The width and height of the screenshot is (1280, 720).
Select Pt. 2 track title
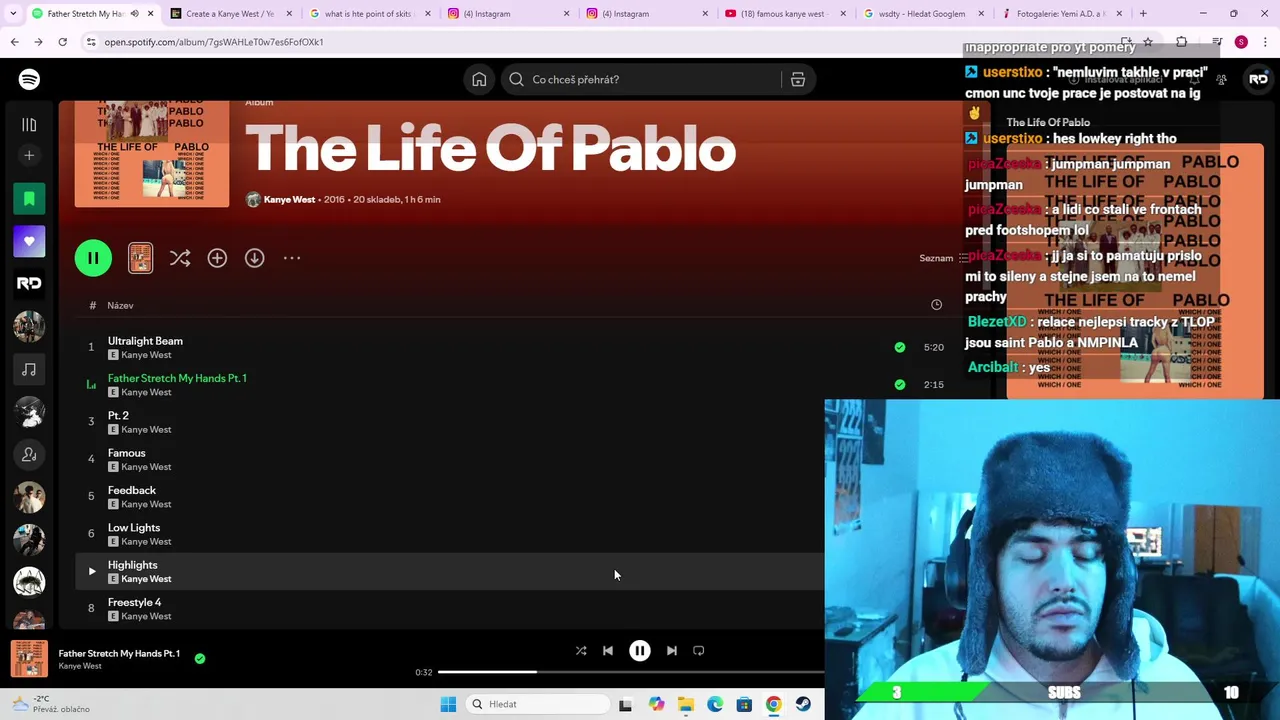[118, 415]
